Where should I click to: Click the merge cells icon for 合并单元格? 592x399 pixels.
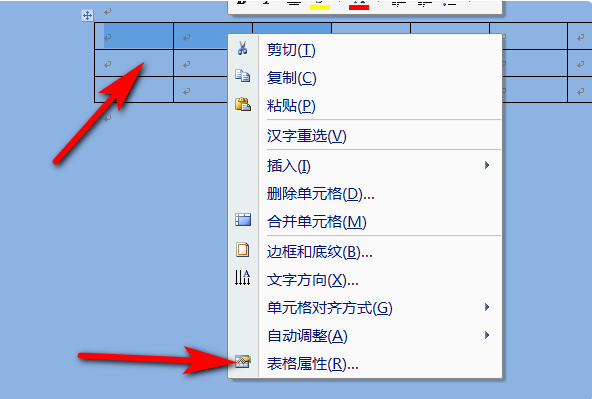[243, 220]
